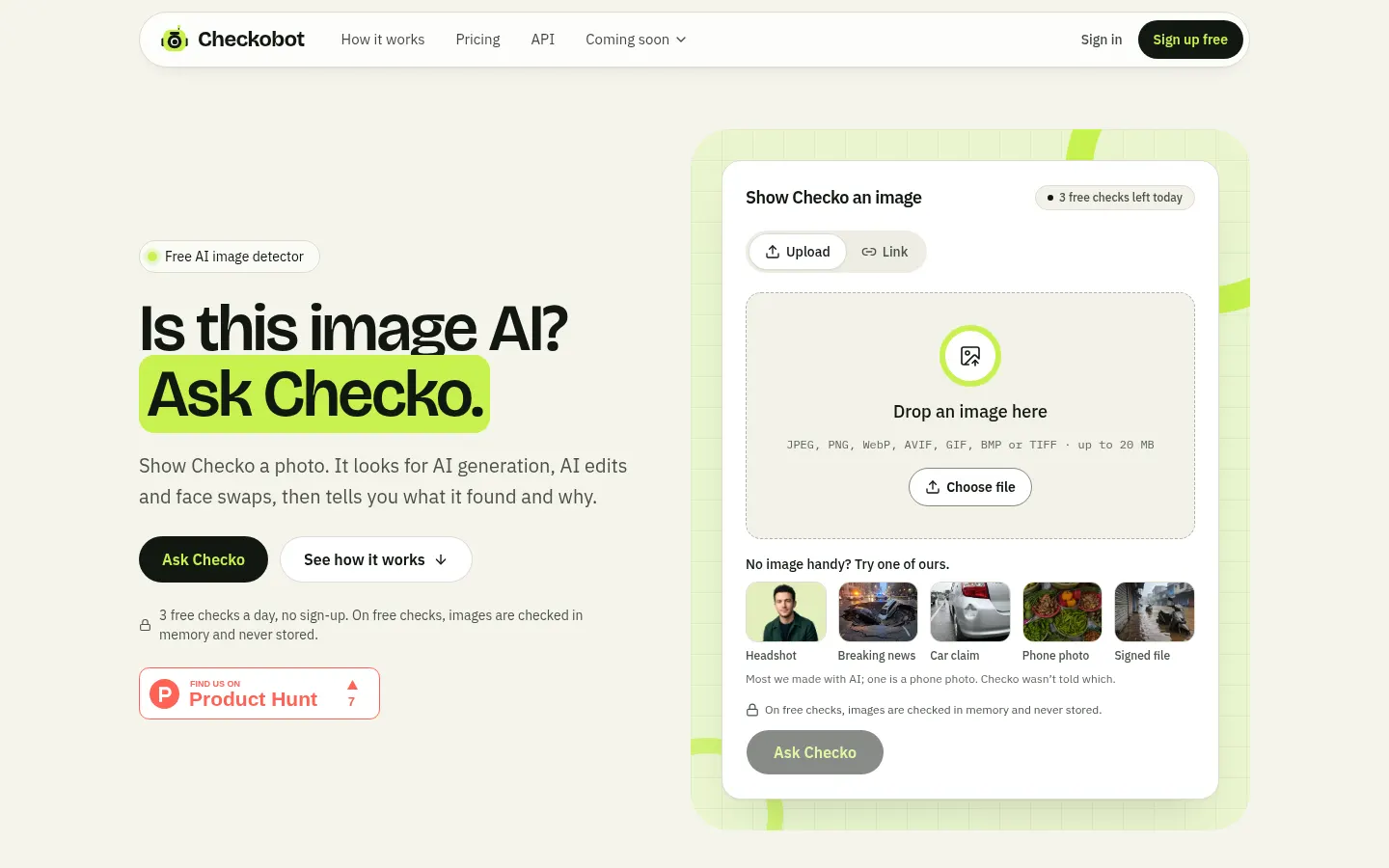Image resolution: width=1389 pixels, height=868 pixels.
Task: Select the Breaking news sample image
Action: pyautogui.click(x=878, y=611)
